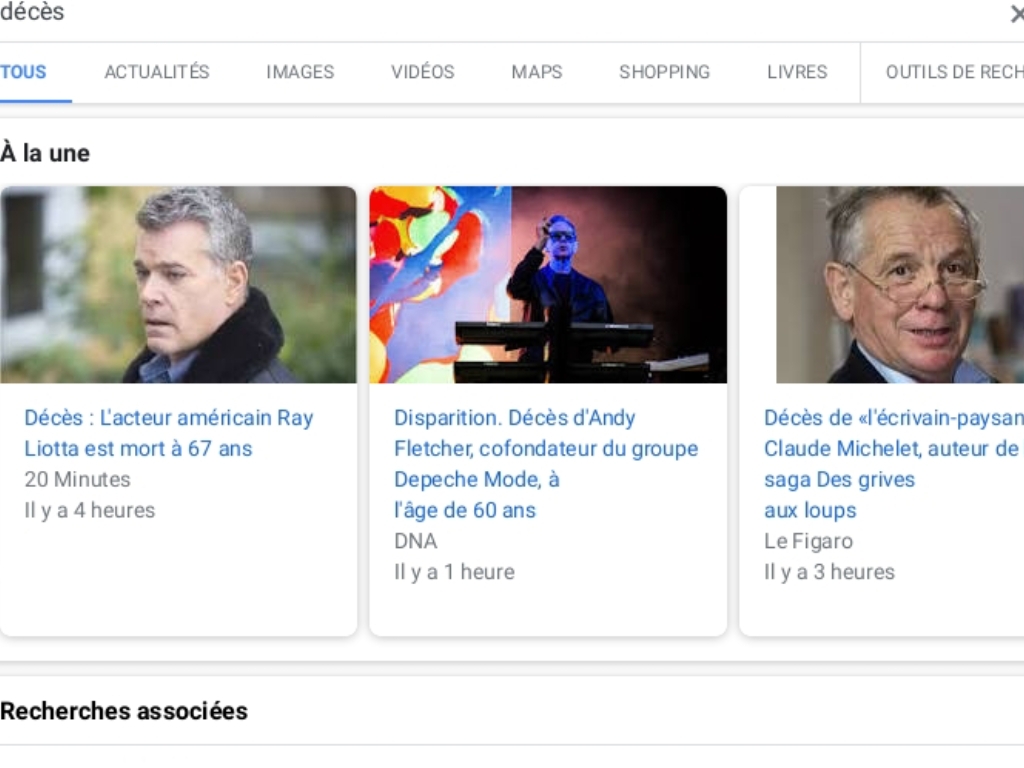The width and height of the screenshot is (1024, 768).
Task: Click "Il y a 1 heure" timestamp
Action: coord(454,571)
